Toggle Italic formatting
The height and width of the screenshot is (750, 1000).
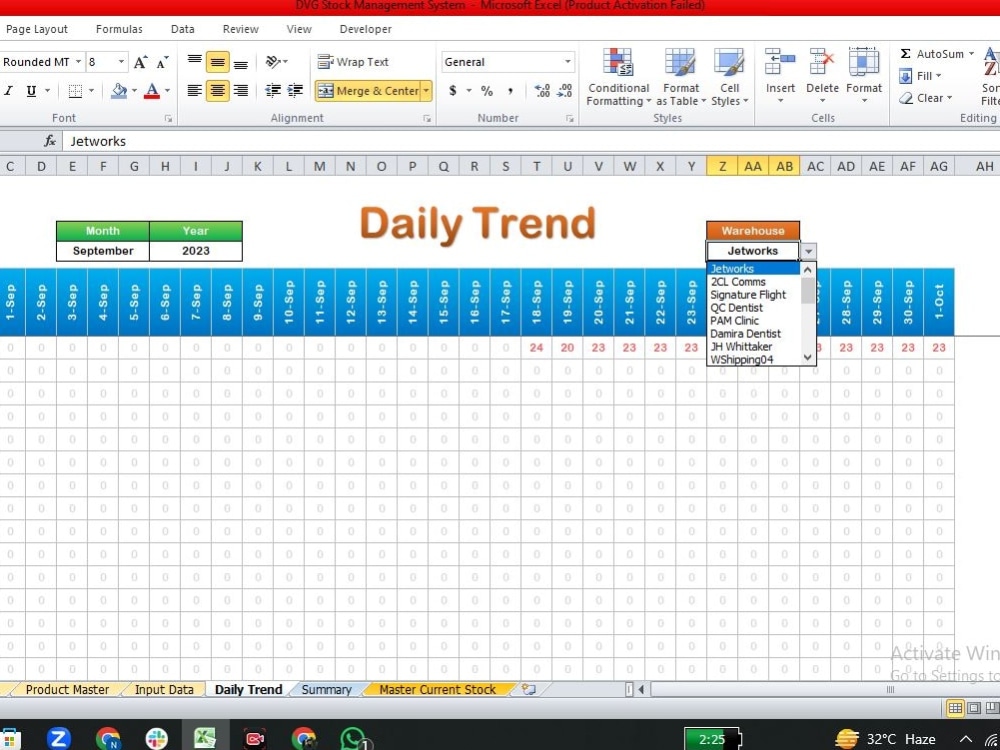pos(9,90)
